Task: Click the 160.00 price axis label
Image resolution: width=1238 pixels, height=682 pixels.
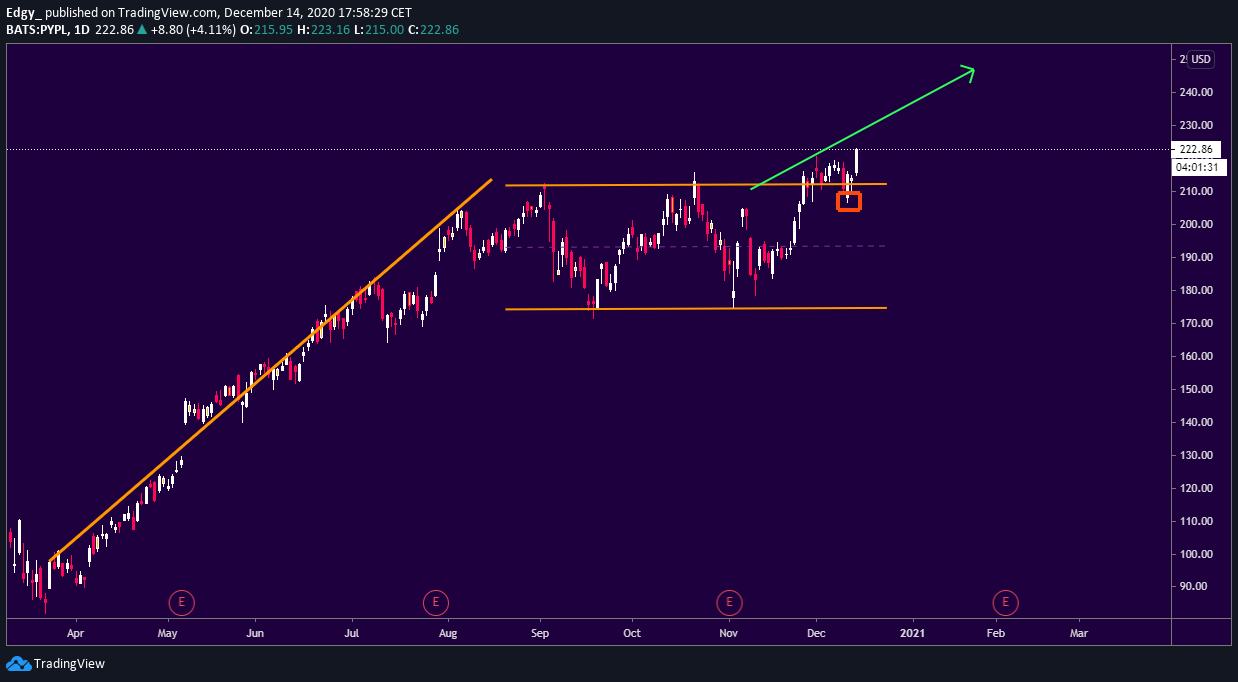Action: (x=1197, y=356)
